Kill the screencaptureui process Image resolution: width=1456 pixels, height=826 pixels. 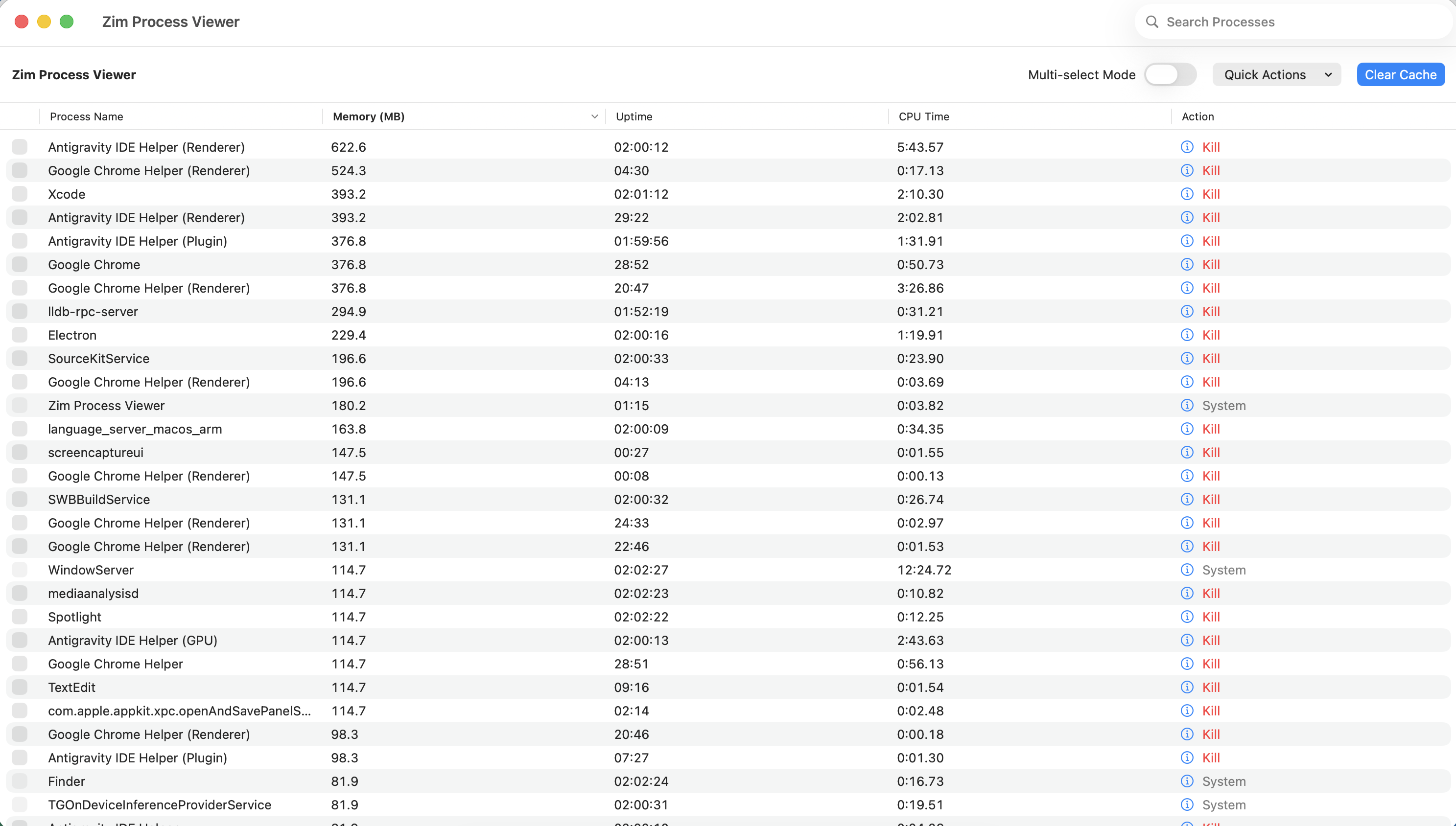pos(1211,452)
